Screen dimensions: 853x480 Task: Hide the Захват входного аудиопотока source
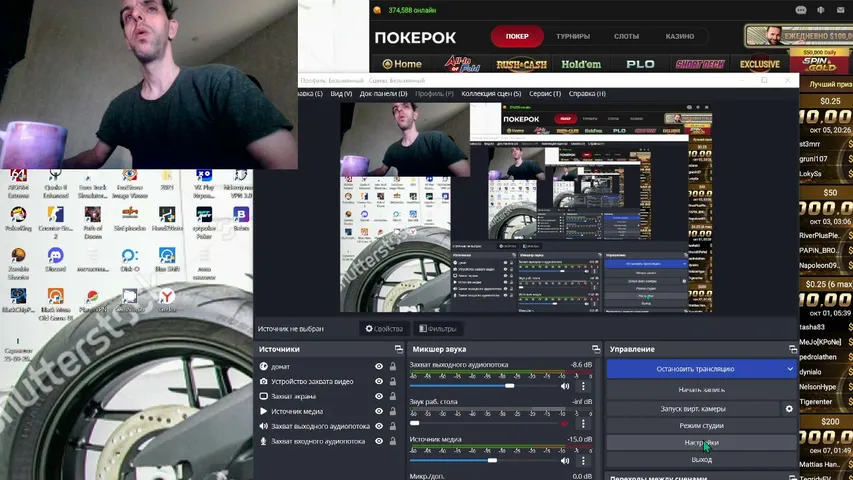coord(379,441)
